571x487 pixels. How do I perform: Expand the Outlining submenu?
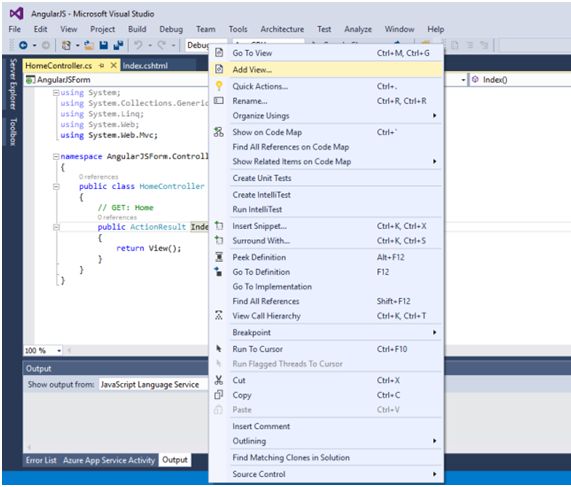click(434, 441)
